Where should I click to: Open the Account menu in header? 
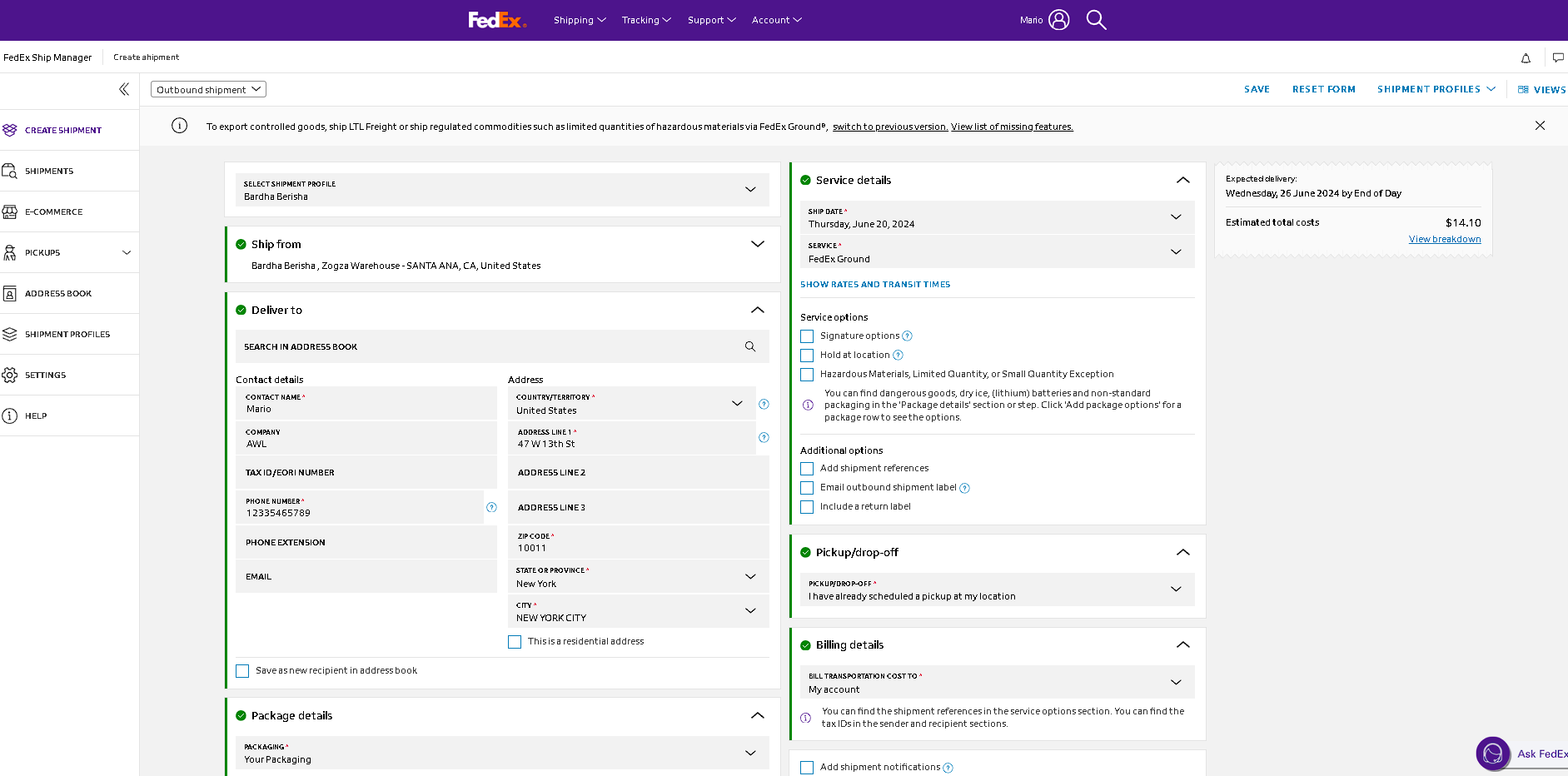[x=776, y=20]
